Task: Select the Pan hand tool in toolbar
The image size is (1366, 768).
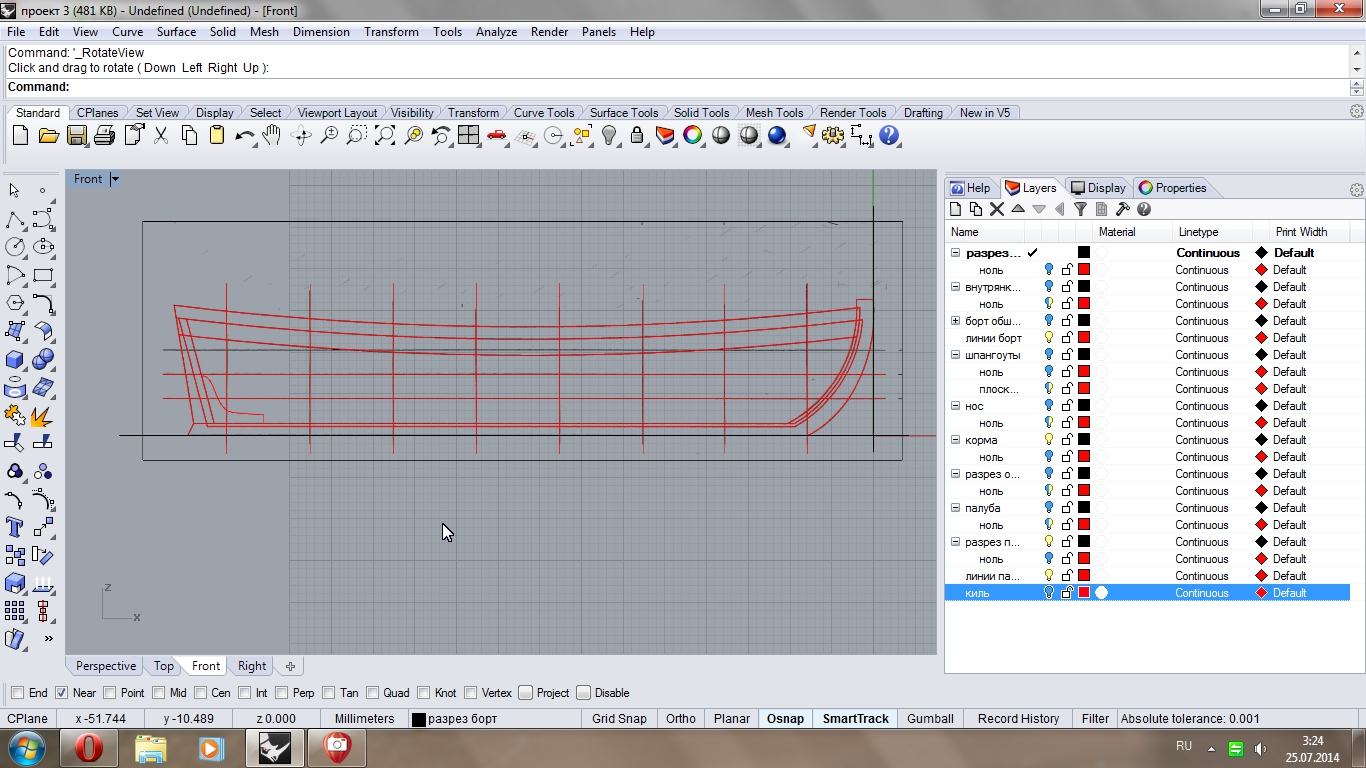Action: pos(272,136)
